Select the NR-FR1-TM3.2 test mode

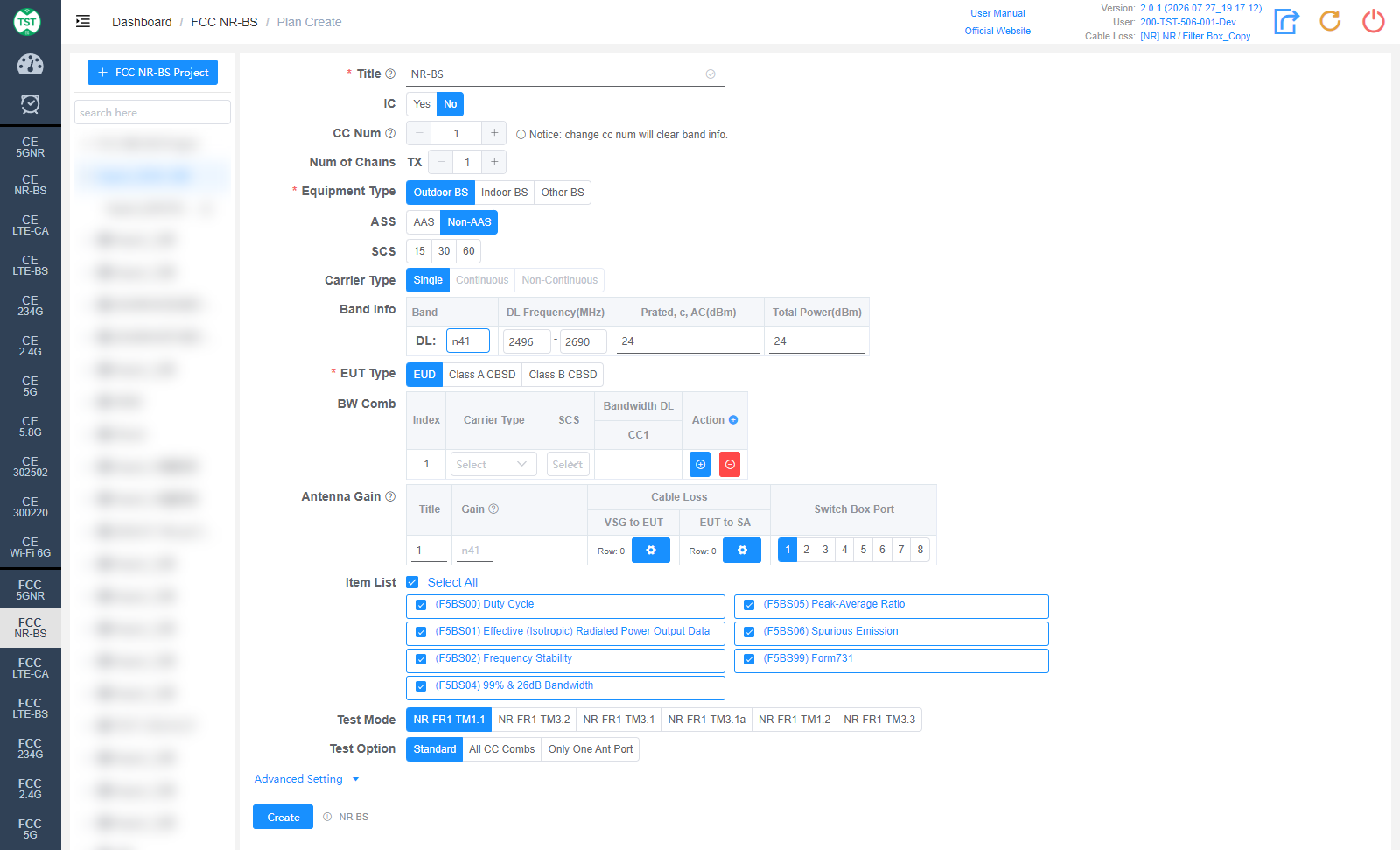[x=534, y=720]
